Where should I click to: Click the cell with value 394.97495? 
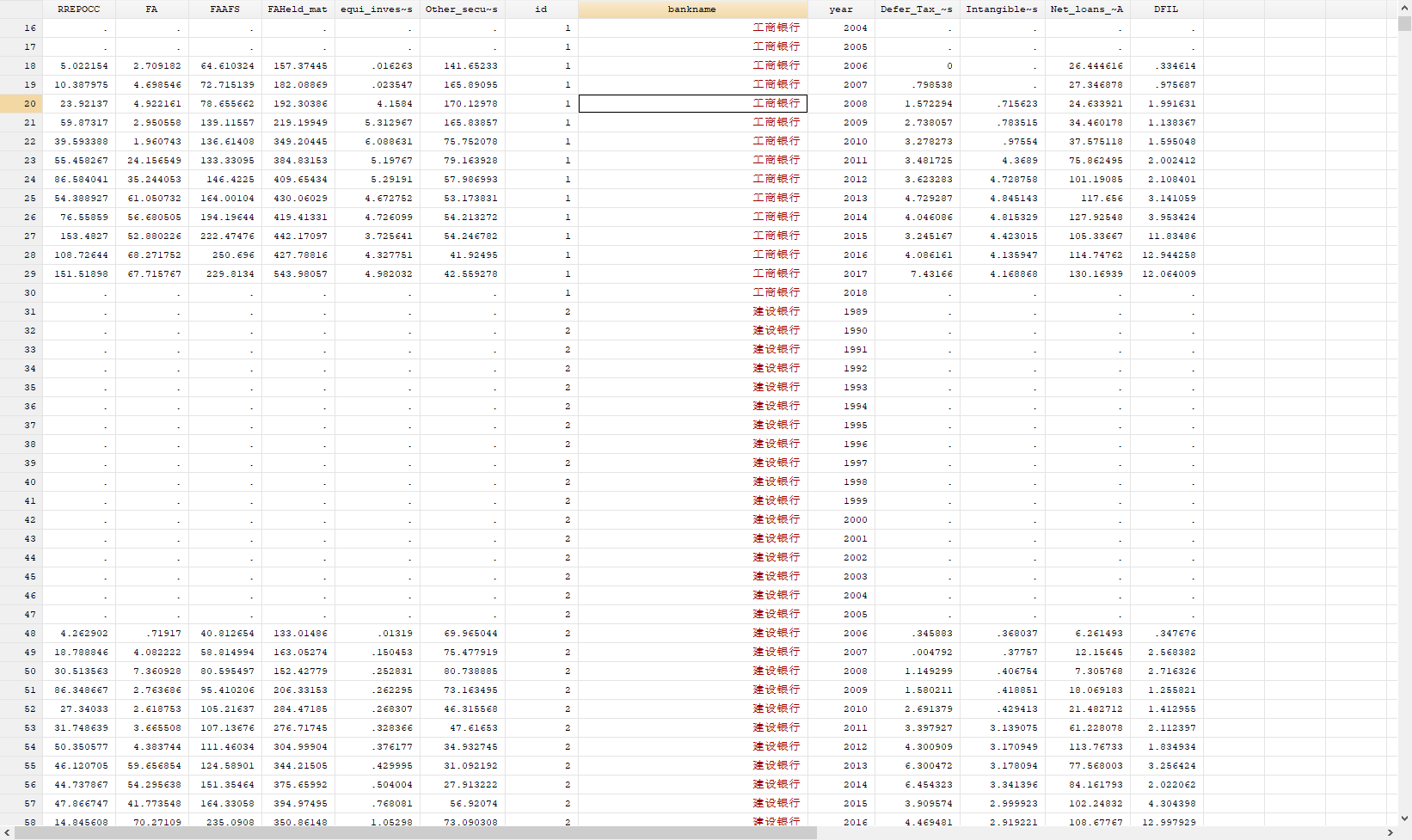pos(298,804)
